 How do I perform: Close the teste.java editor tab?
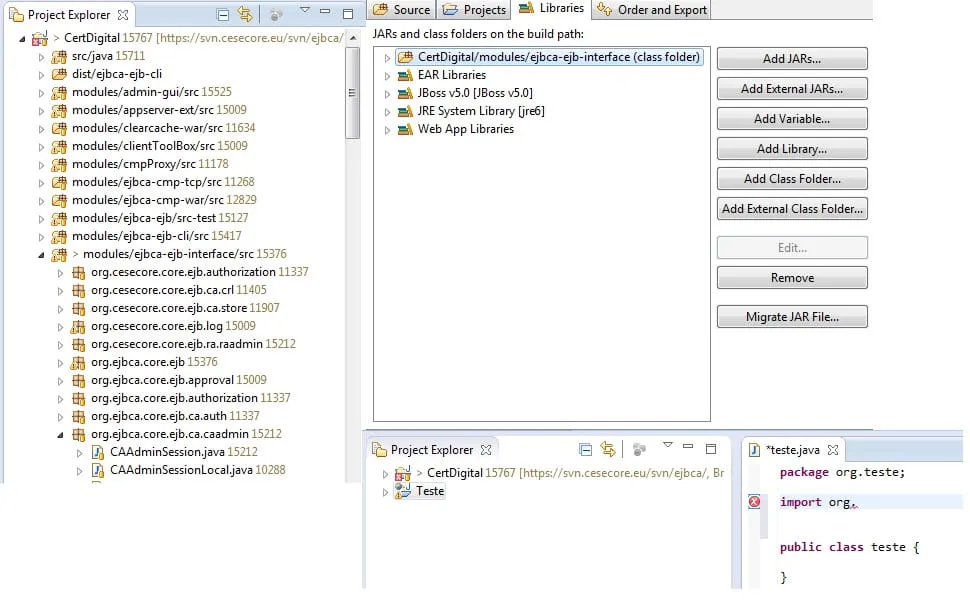pos(833,450)
